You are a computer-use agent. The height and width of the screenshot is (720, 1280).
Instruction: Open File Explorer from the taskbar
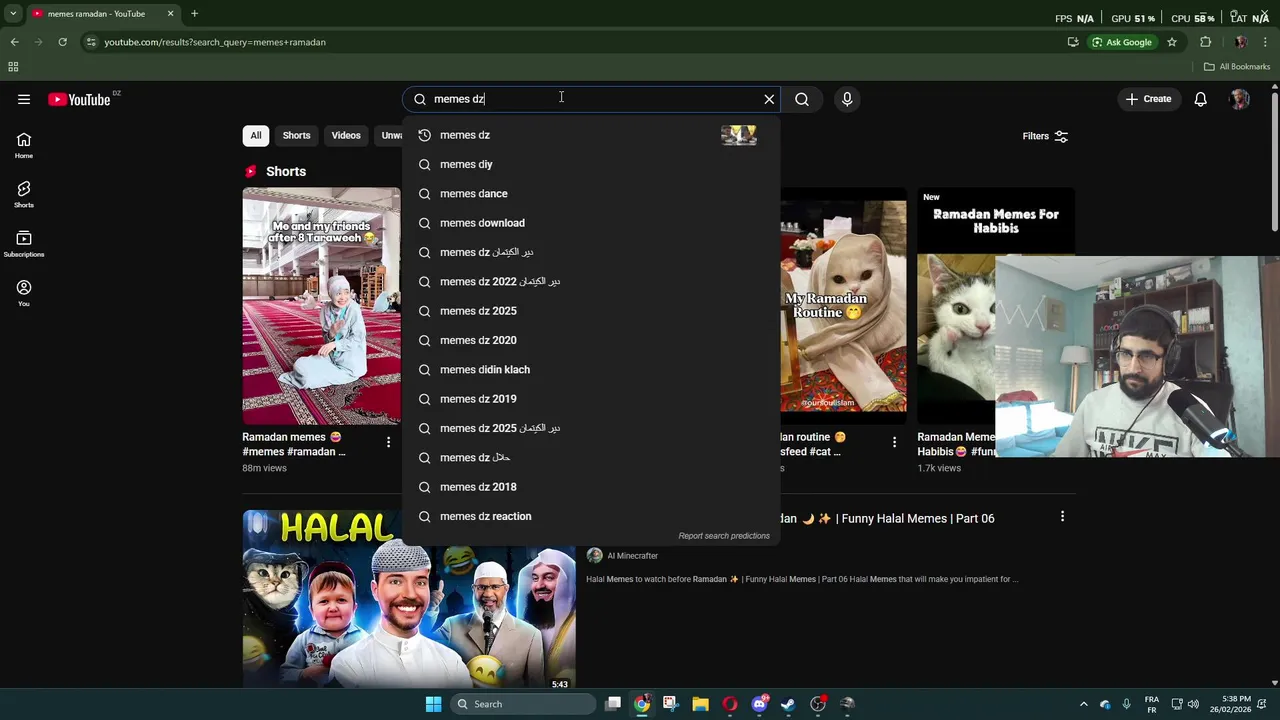point(700,704)
